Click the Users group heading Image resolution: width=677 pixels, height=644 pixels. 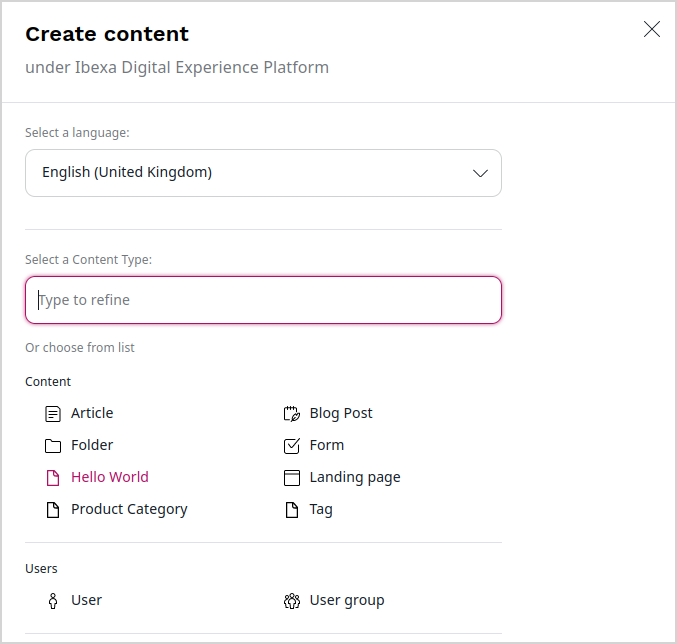[x=41, y=569]
